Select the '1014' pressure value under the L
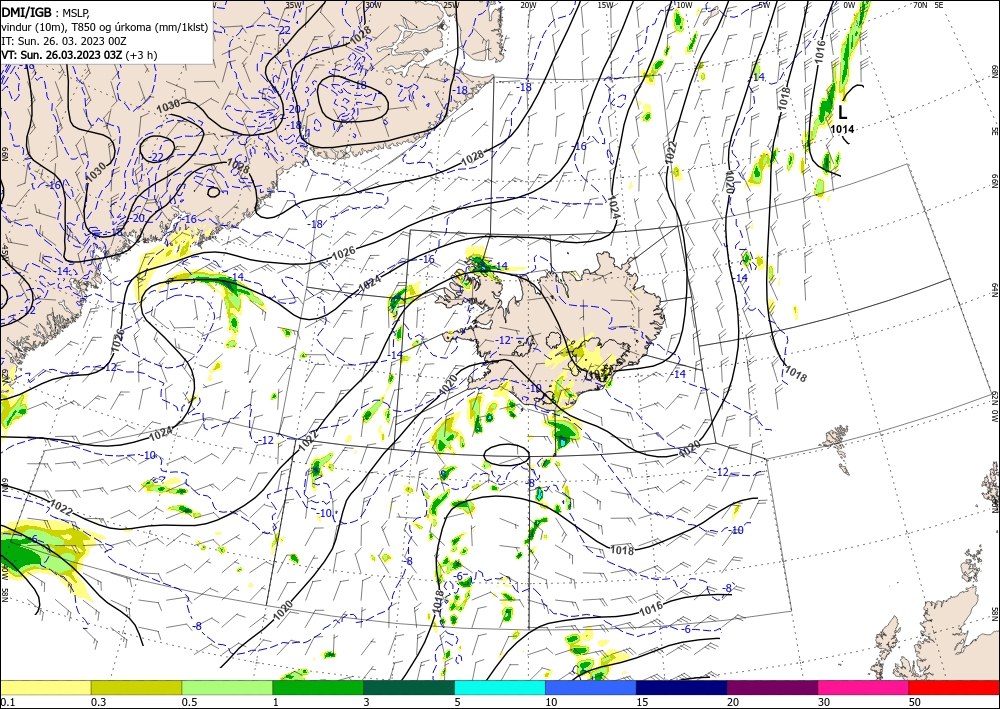This screenshot has width=1000, height=709. [x=842, y=129]
